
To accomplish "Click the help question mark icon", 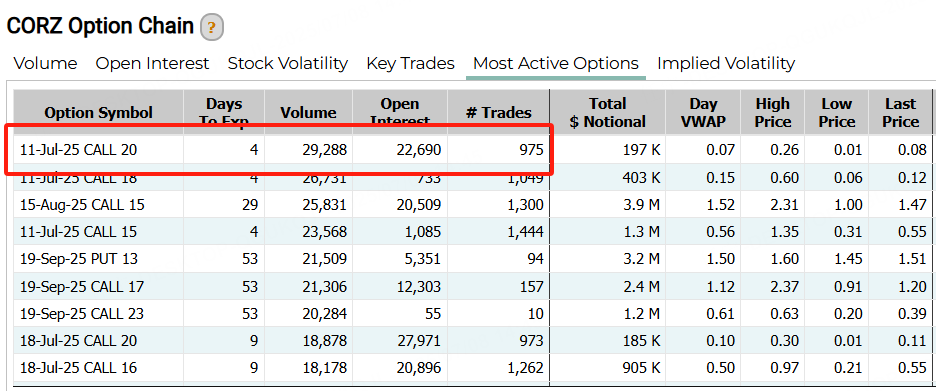I will 212,28.
